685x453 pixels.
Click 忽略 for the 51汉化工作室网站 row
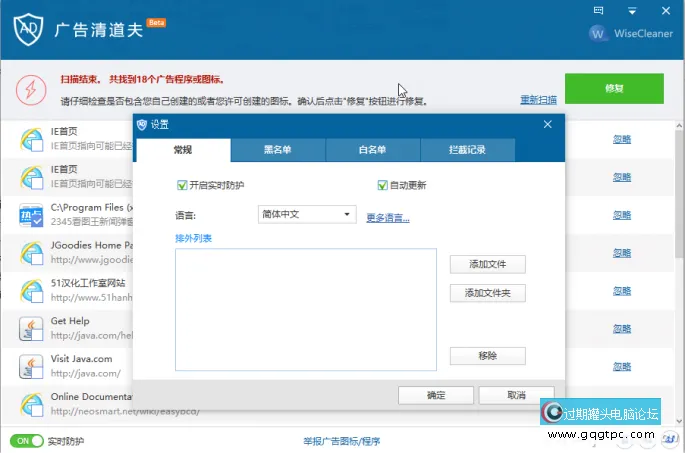622,291
